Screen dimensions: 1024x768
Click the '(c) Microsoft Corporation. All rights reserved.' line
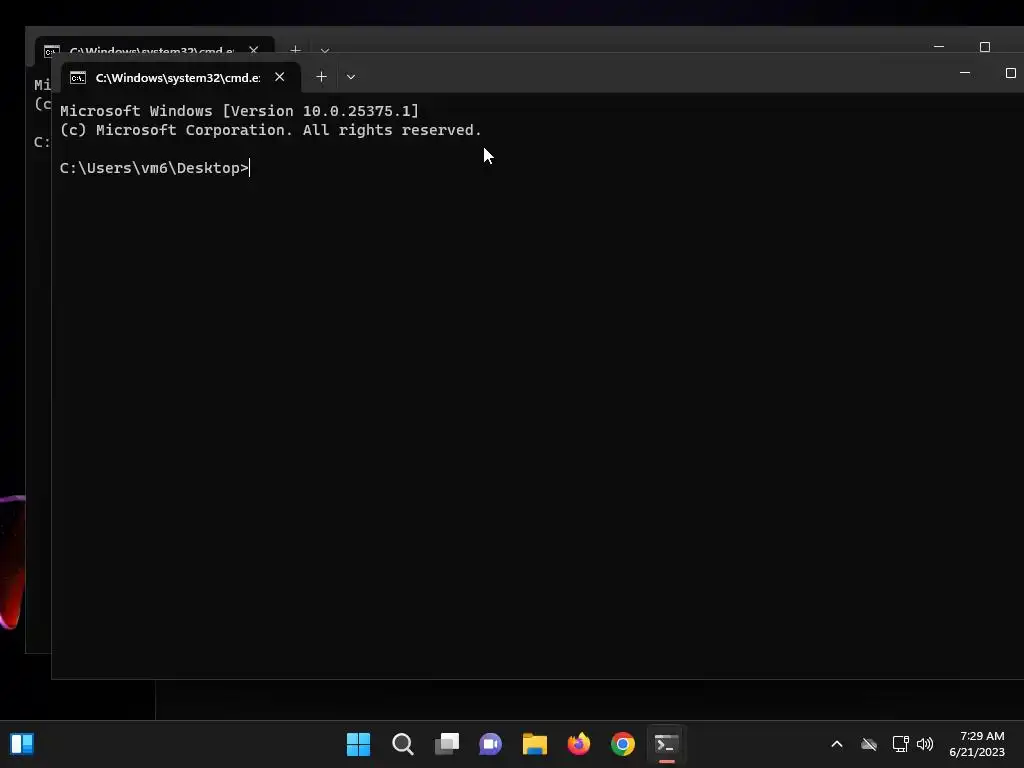[270, 130]
